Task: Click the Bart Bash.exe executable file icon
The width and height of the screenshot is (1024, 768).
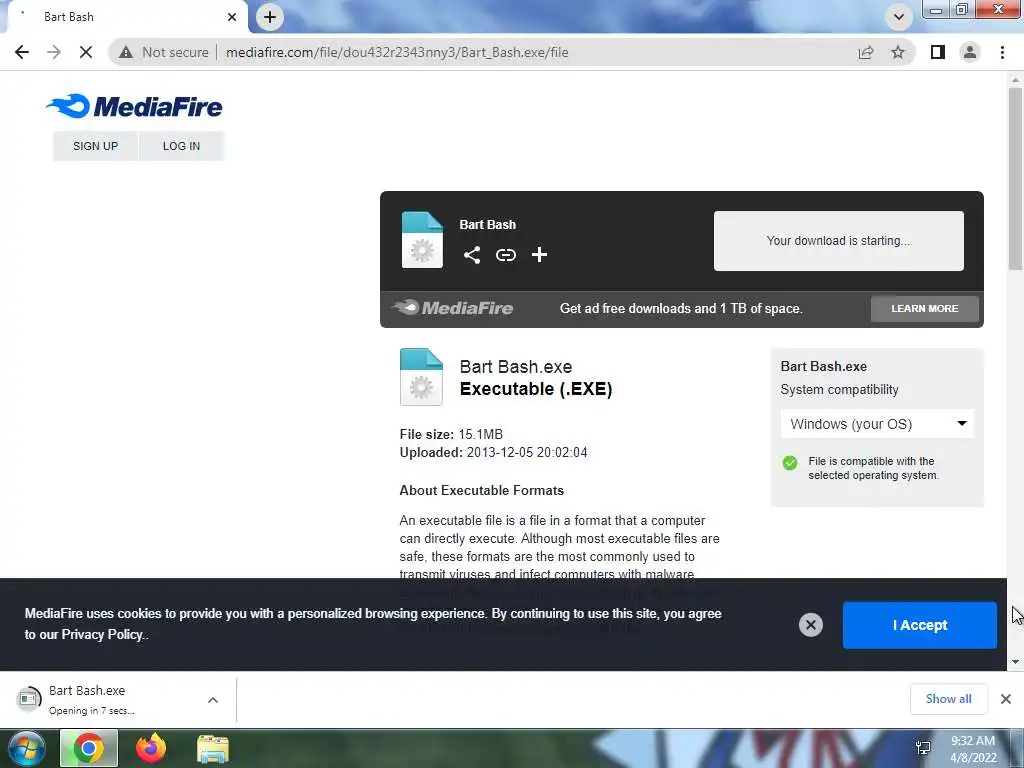Action: point(421,377)
